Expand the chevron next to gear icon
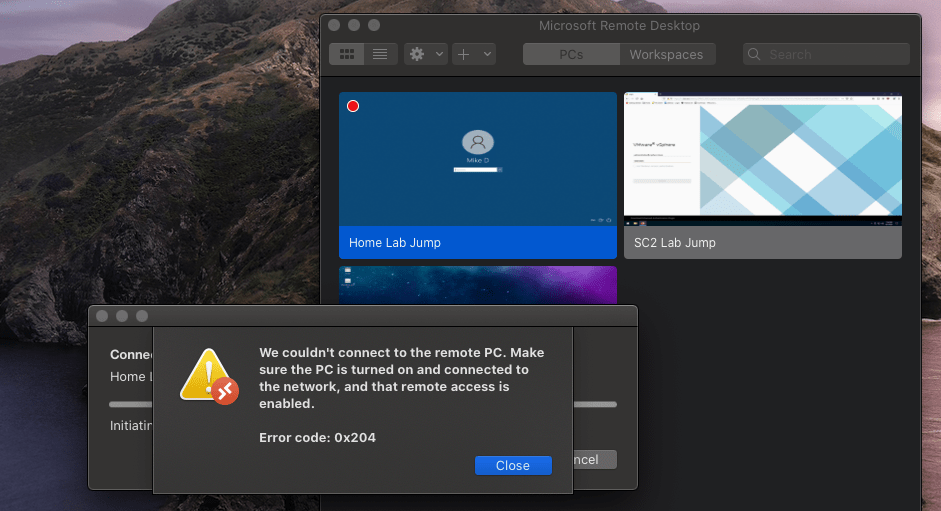The width and height of the screenshot is (941, 511). (439, 54)
